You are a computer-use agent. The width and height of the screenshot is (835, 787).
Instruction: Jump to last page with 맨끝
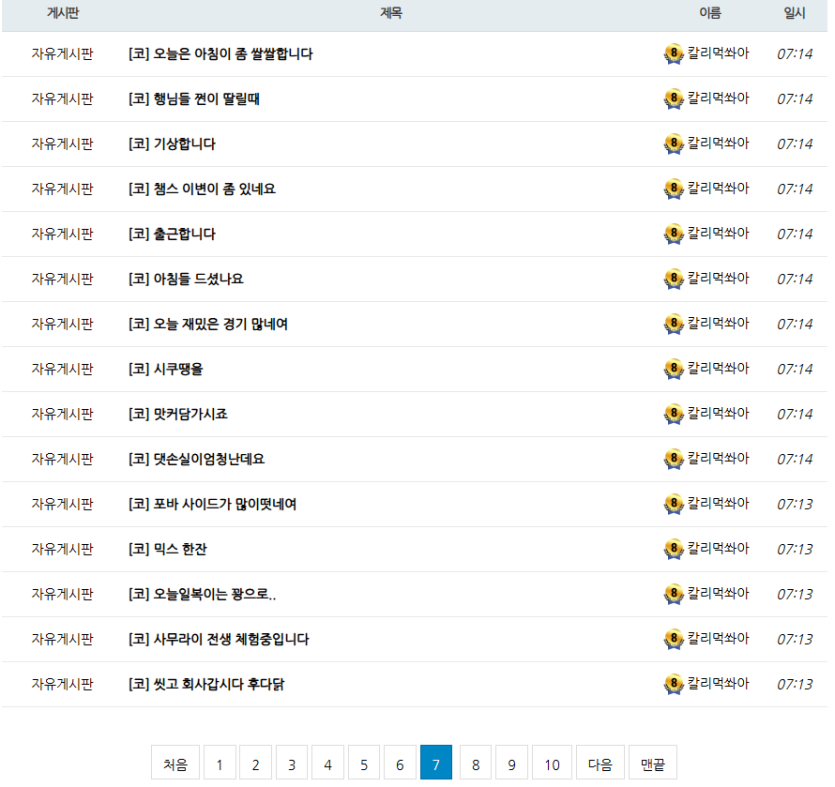653,765
